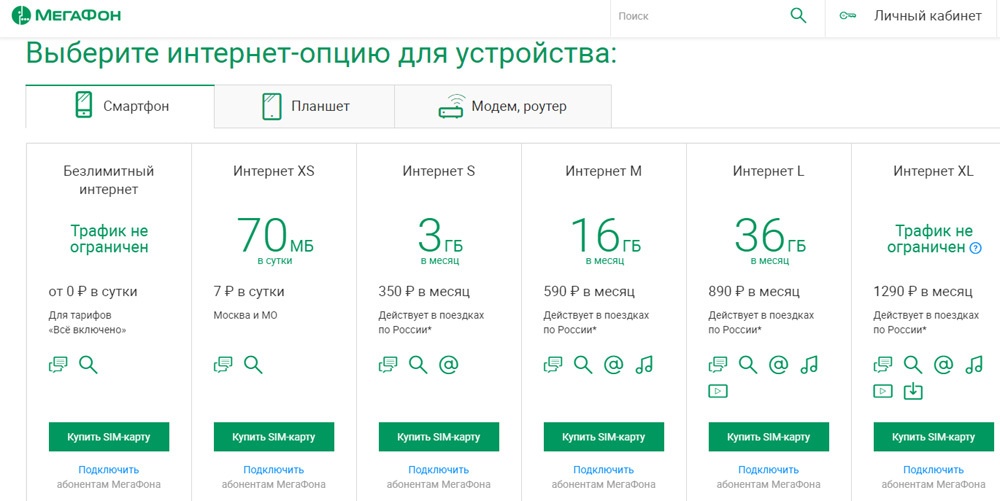1000x501 pixels.
Task: Click the Интернет L title
Action: tap(768, 171)
